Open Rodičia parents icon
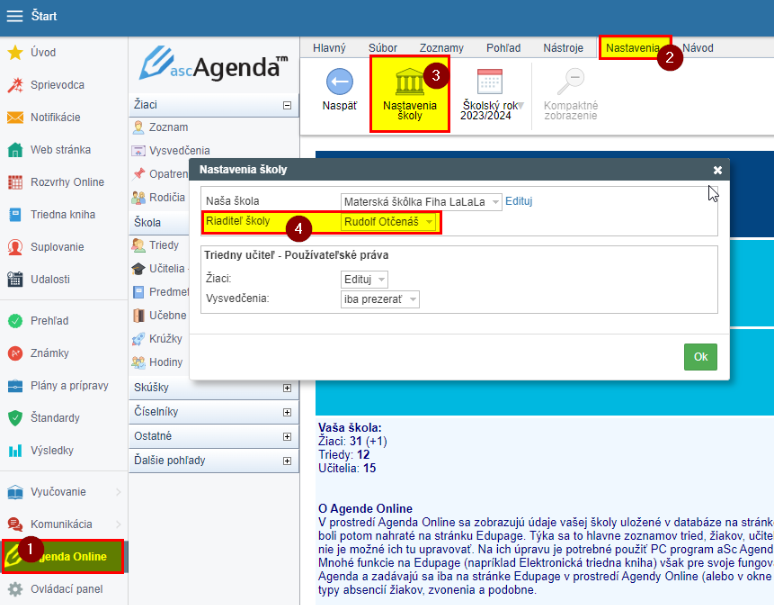 click(138, 198)
